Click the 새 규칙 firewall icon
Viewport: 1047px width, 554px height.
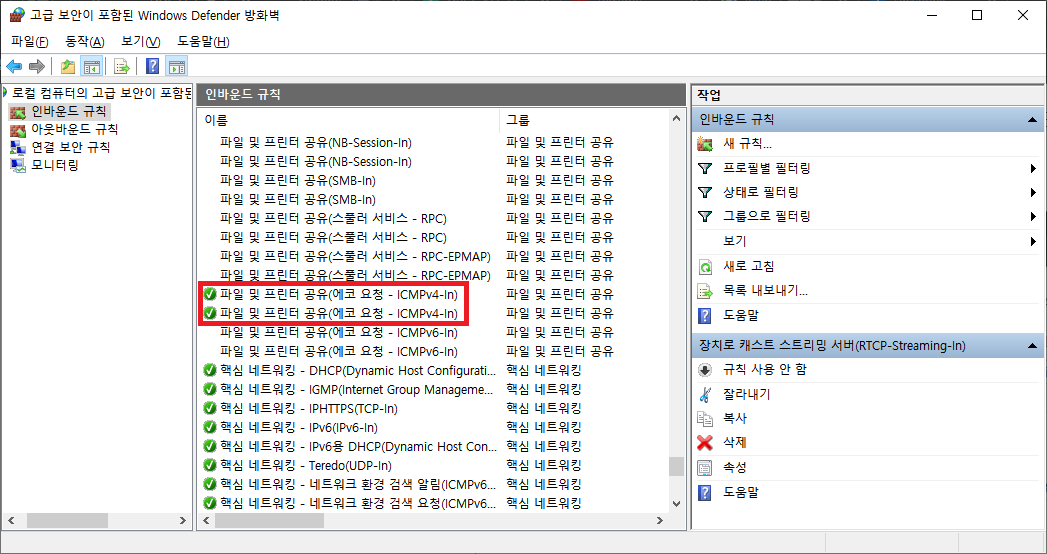point(704,144)
